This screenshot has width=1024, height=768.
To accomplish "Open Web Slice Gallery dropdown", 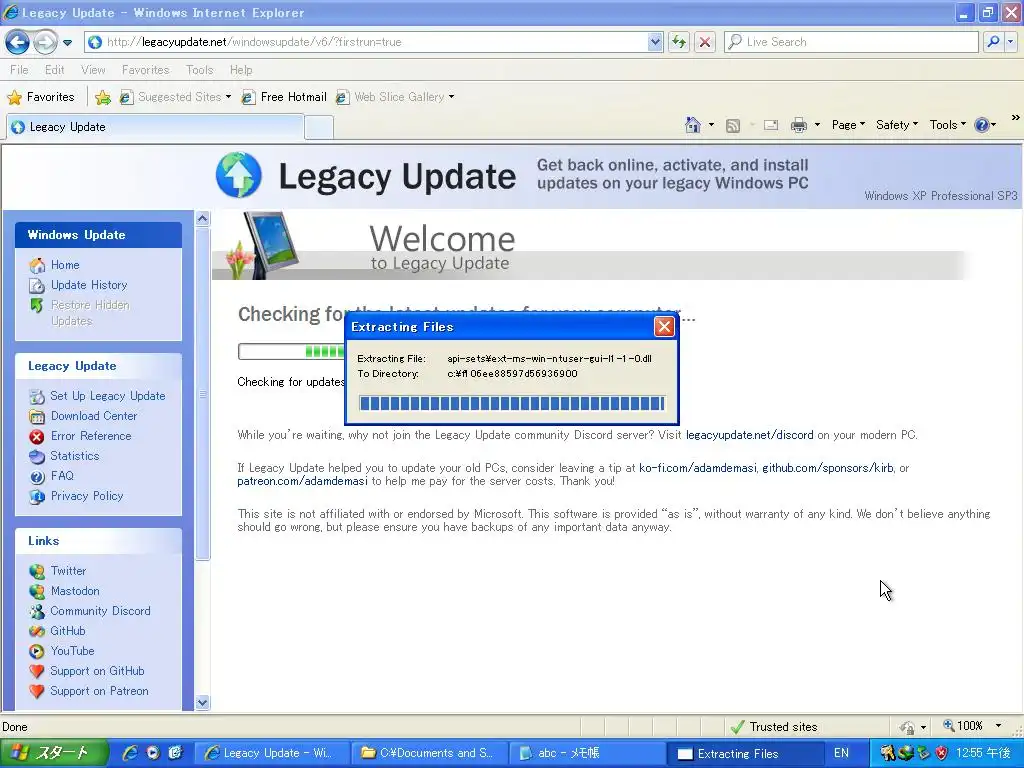I will click(x=394, y=97).
